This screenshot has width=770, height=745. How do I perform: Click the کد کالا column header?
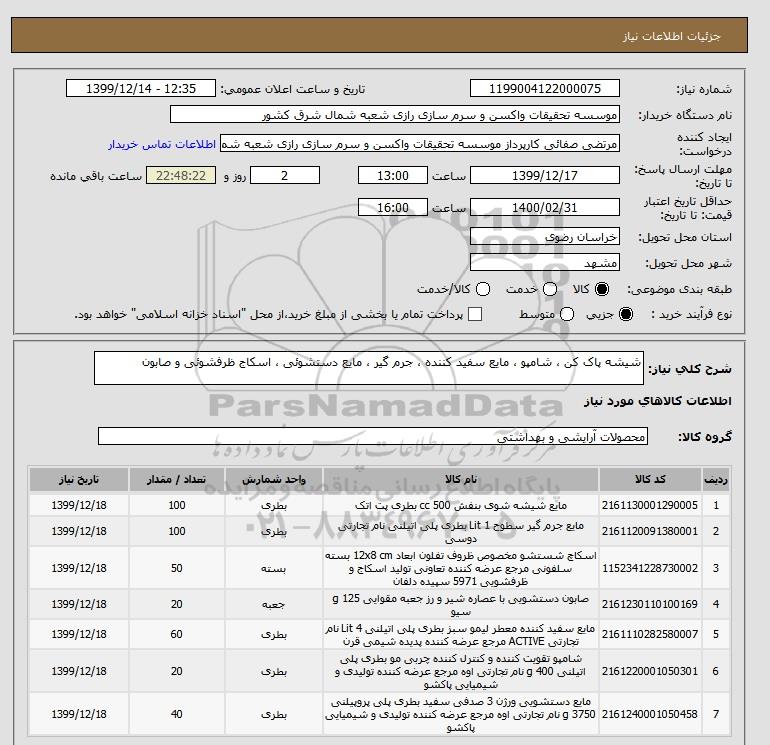click(650, 480)
